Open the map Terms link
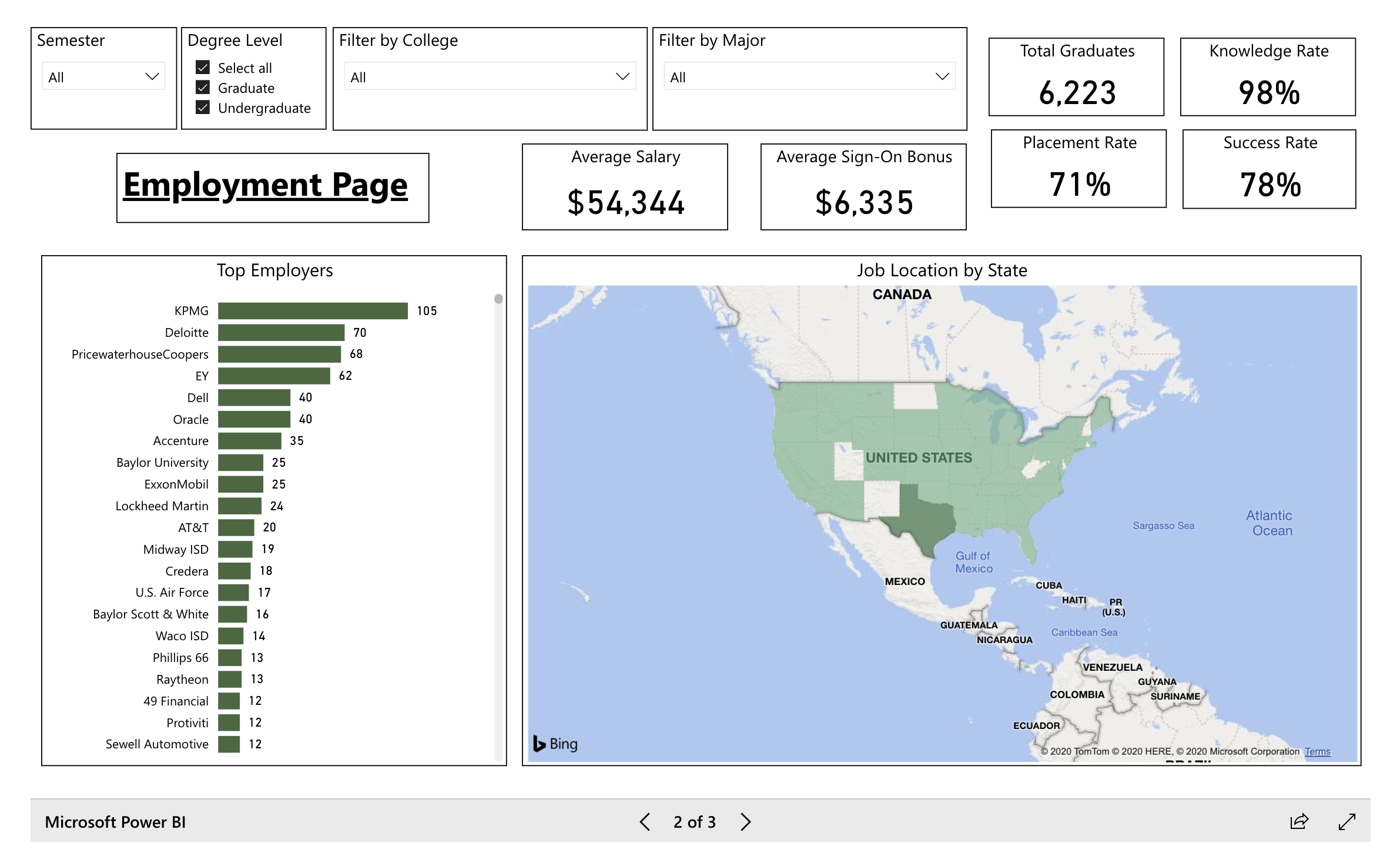The image size is (1400, 863). click(1317, 751)
